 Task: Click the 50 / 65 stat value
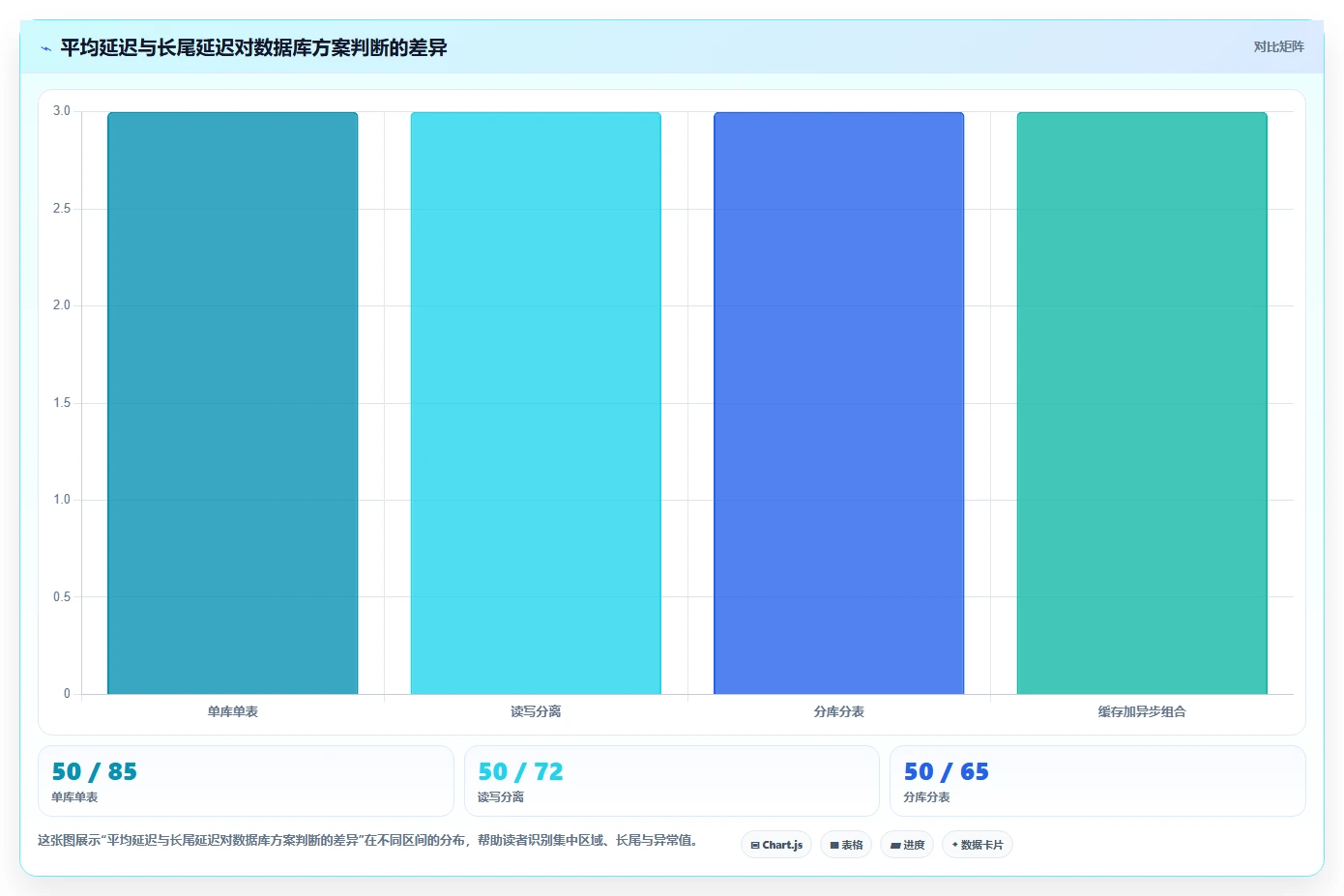coord(947,771)
